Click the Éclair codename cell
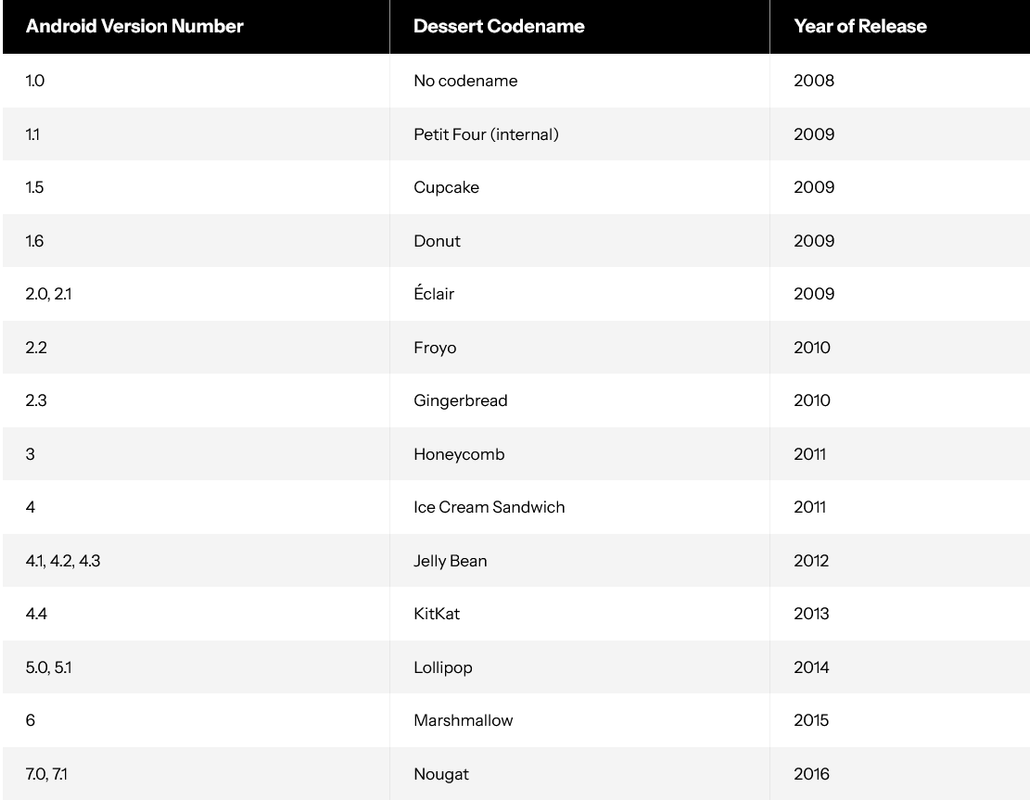 (579, 294)
